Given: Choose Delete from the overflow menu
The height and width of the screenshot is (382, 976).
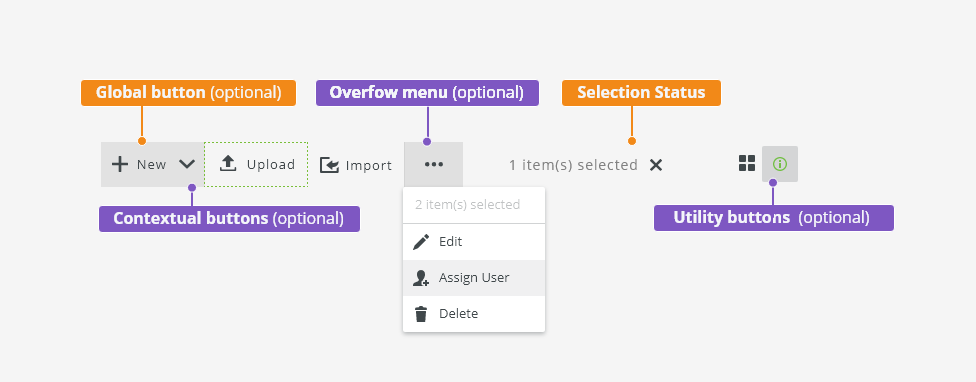Looking at the screenshot, I should [474, 314].
